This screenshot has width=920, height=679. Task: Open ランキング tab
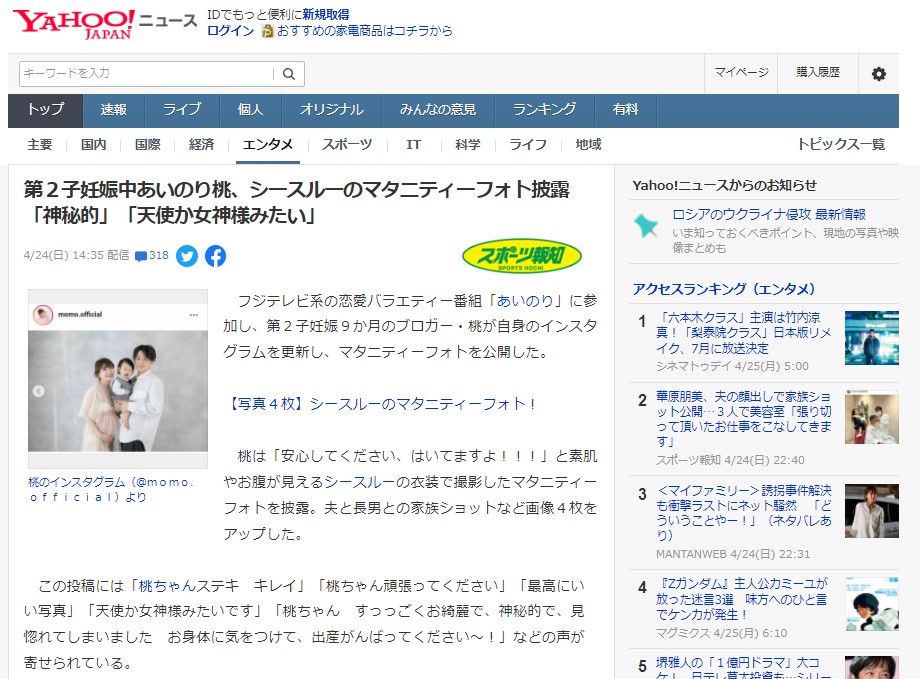[544, 110]
